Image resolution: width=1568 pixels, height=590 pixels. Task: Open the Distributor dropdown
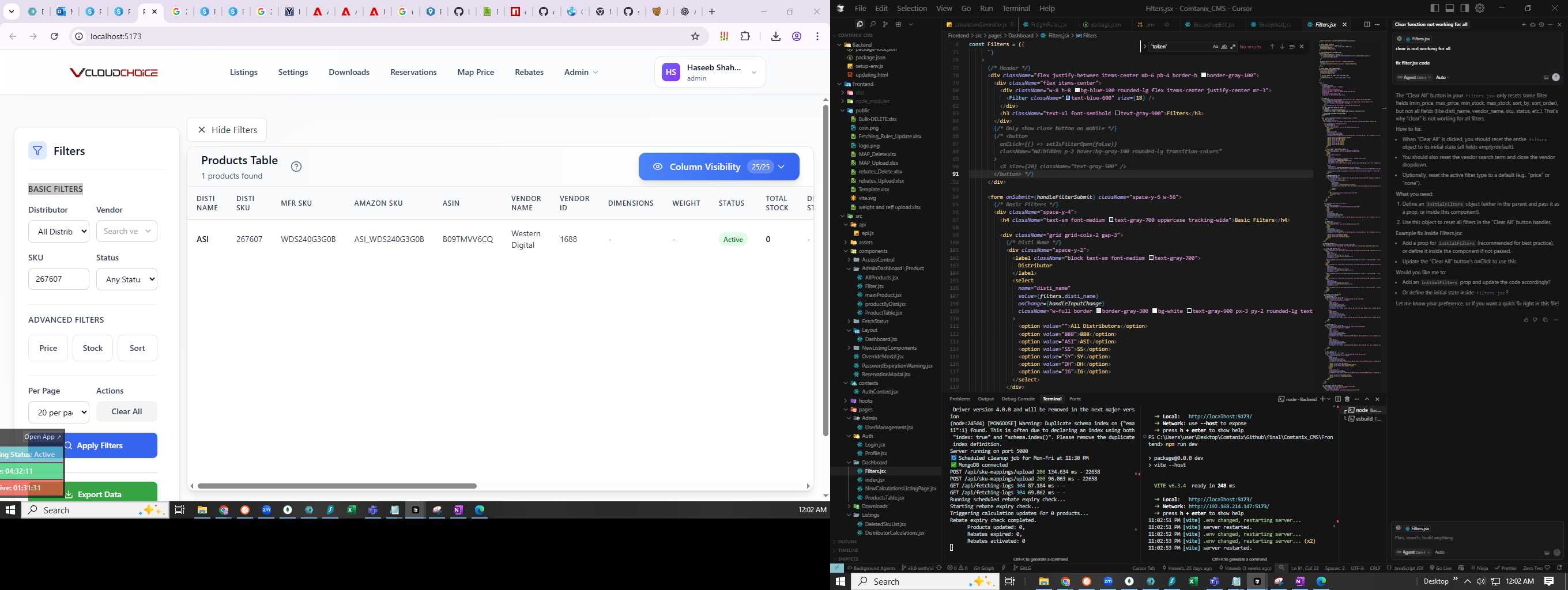coord(58,231)
